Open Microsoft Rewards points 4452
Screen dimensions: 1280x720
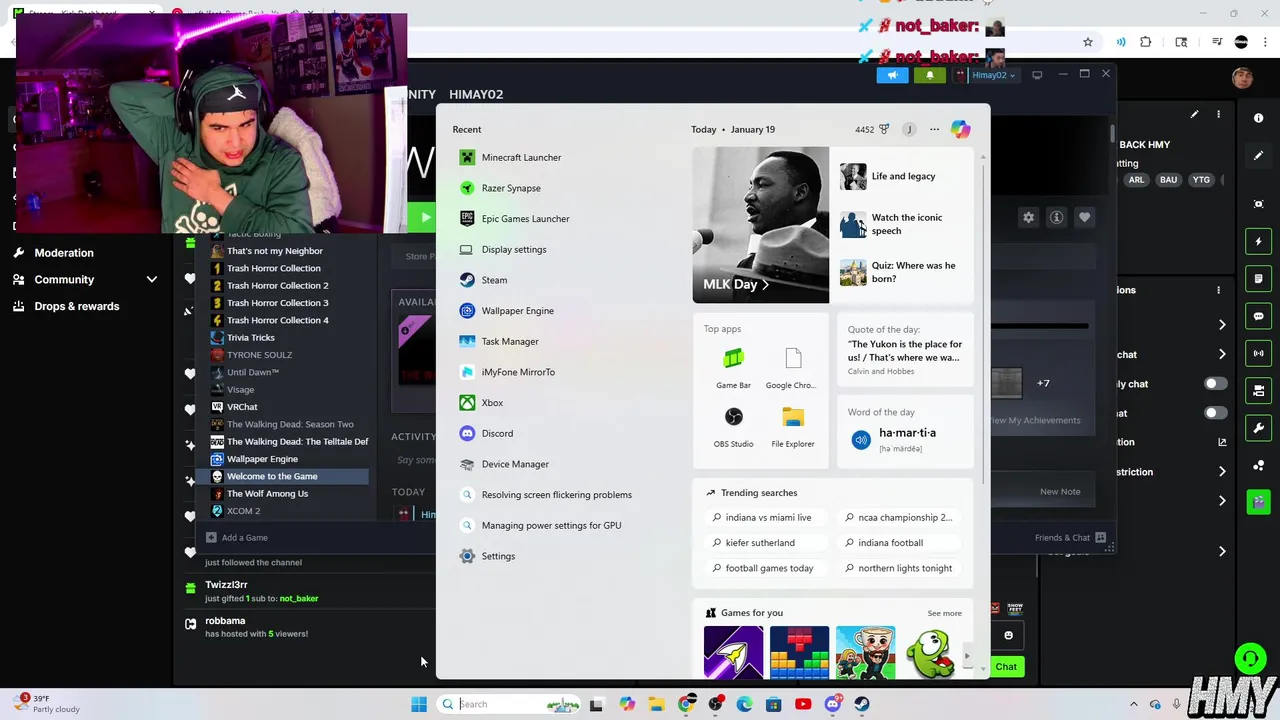[872, 129]
